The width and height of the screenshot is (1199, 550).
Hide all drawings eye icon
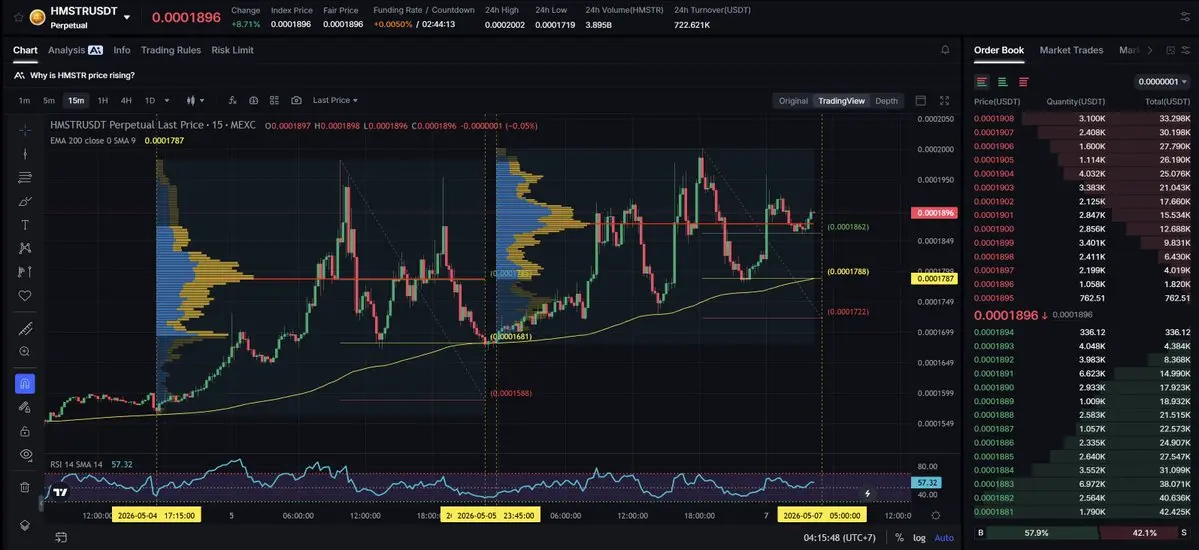pos(25,454)
